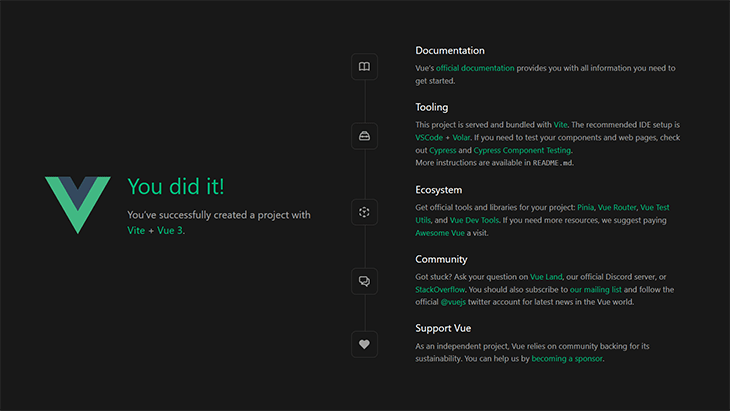This screenshot has height=411, width=730.
Task: Click the Ecosystem icon in timeline
Action: (365, 212)
